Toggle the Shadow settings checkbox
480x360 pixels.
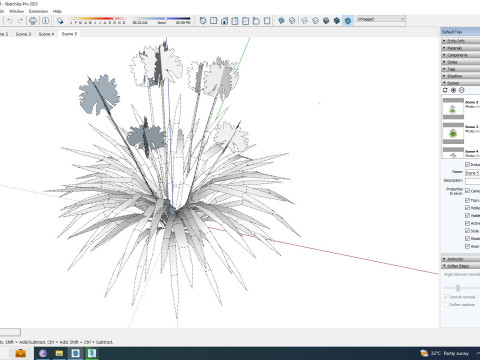pos(467,238)
